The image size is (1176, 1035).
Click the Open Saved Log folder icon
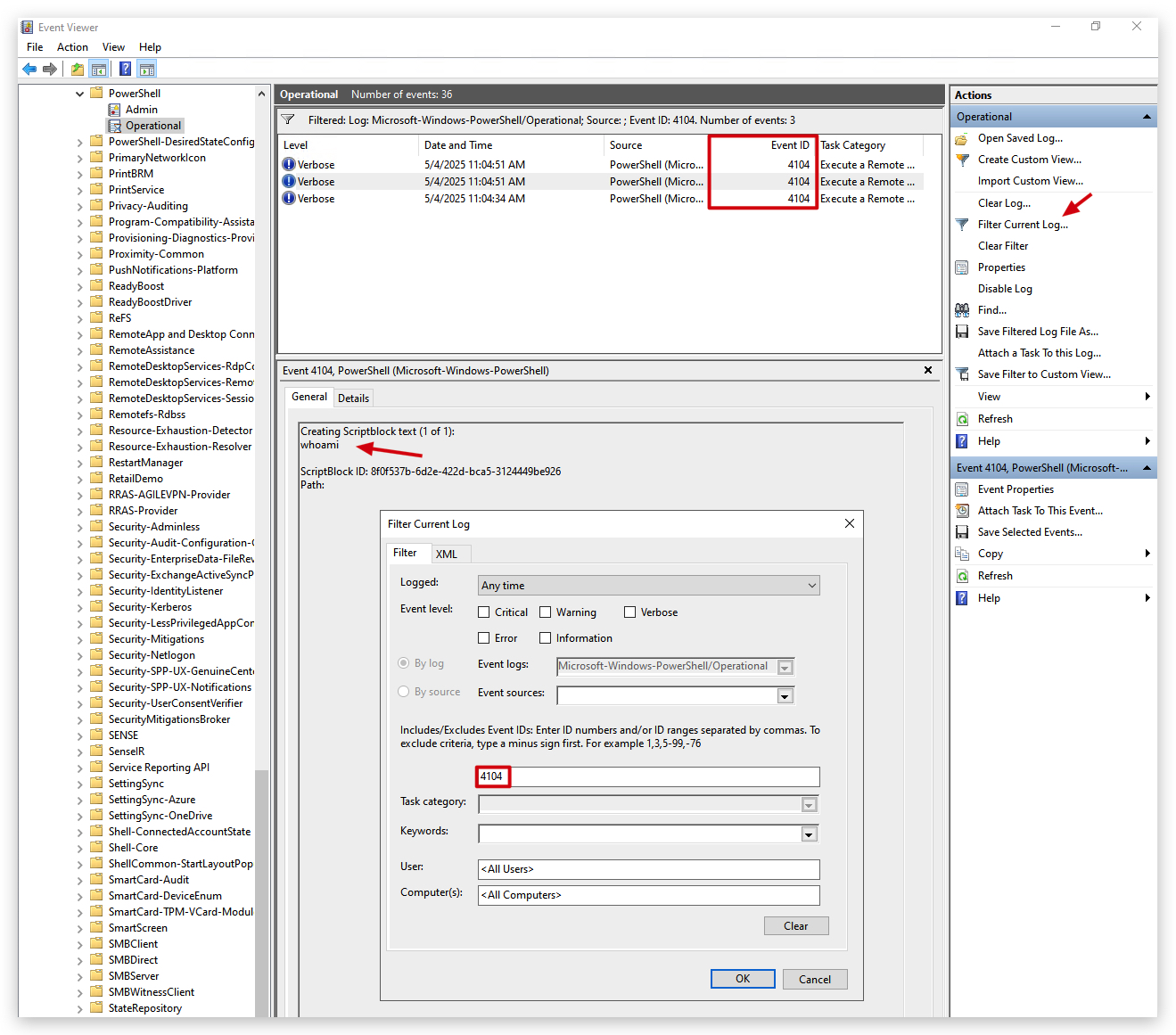pos(962,138)
